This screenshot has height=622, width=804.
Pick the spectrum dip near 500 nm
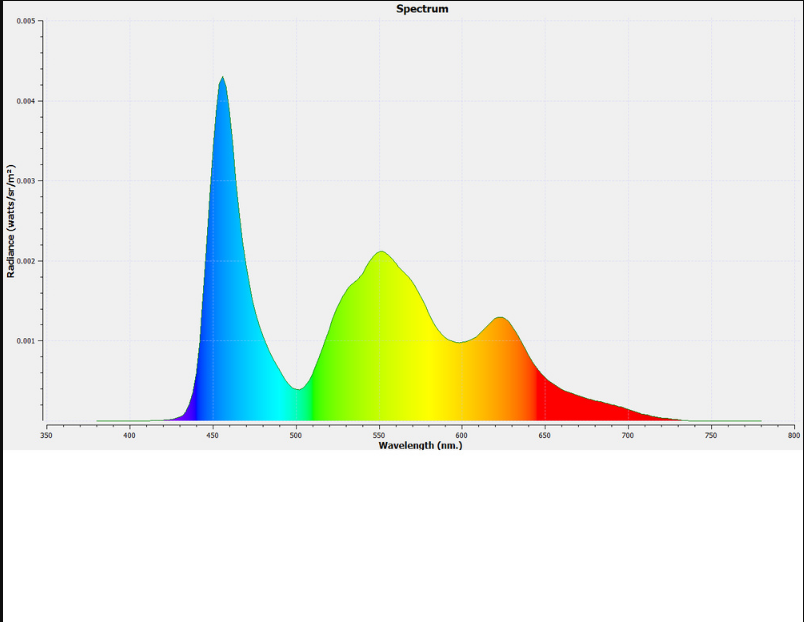298,388
